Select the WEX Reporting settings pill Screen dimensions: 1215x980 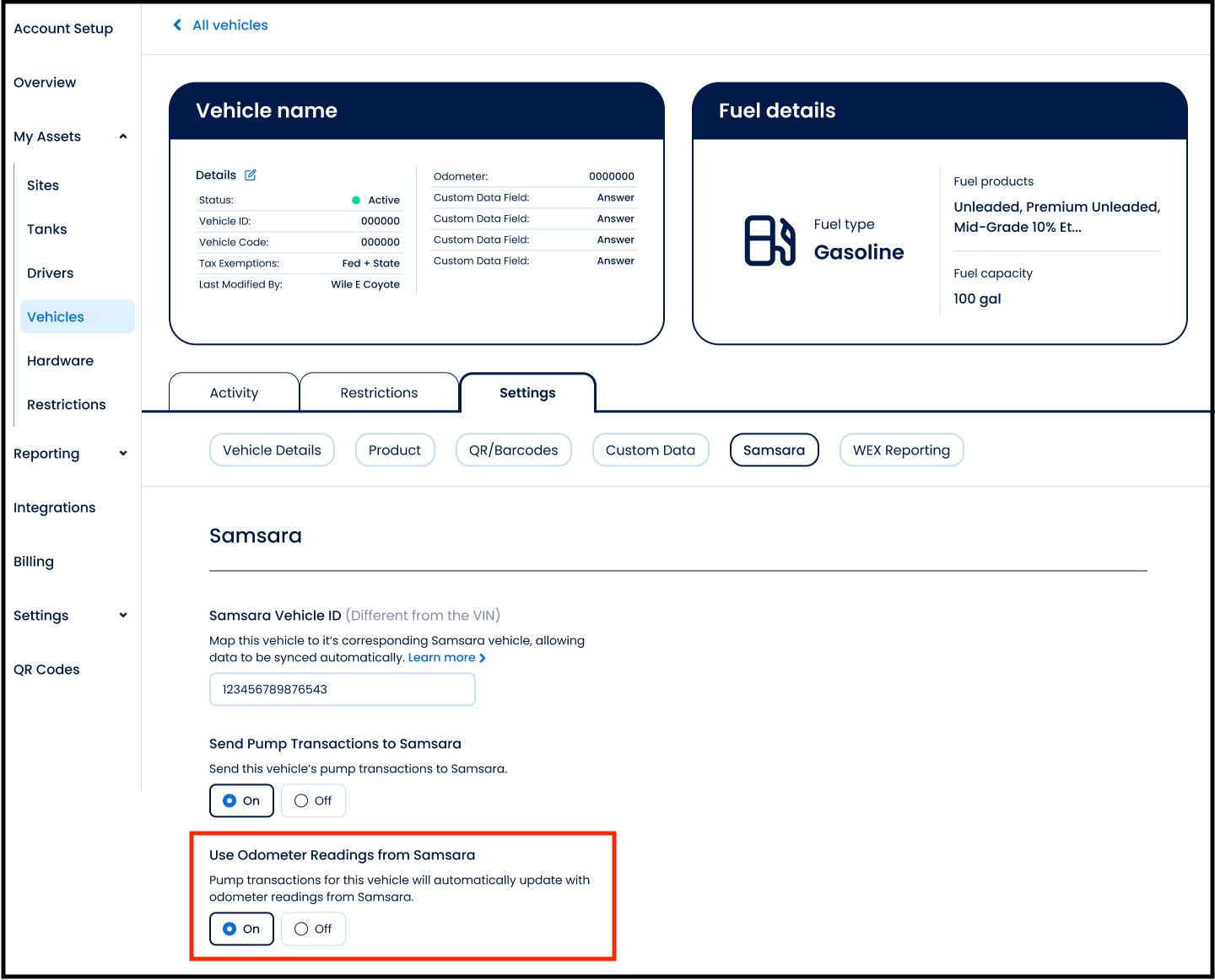coord(901,450)
